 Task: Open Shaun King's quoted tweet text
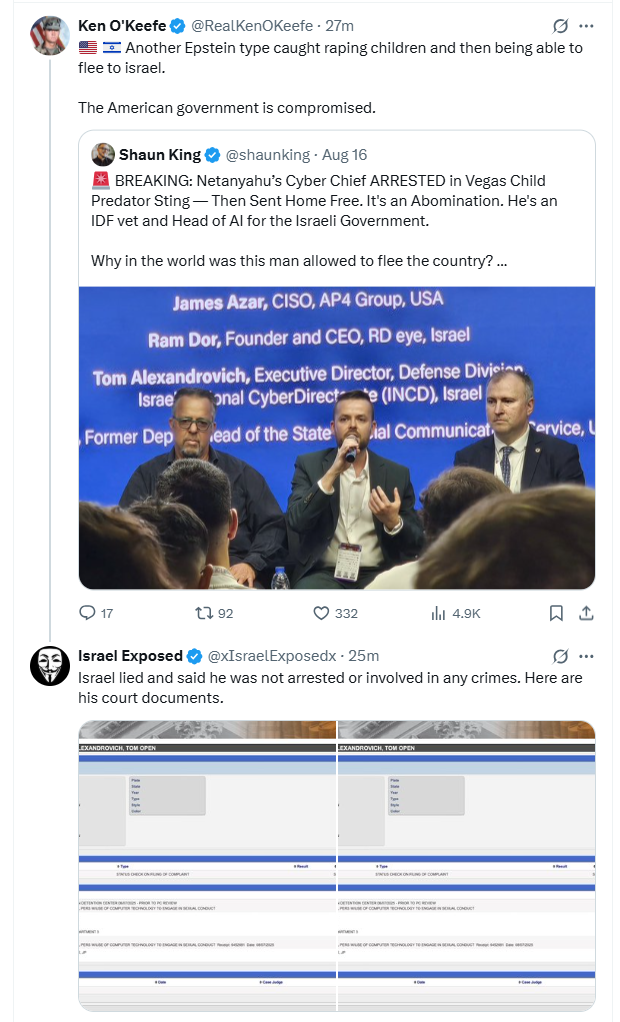coord(325,220)
